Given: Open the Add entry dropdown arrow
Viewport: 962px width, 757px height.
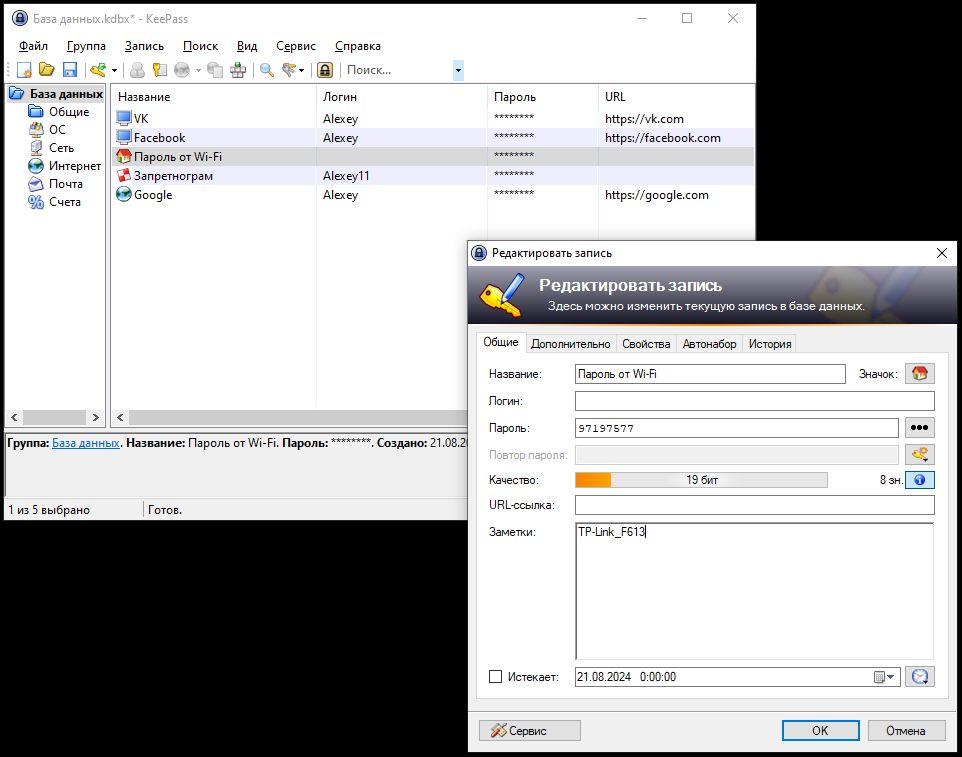Looking at the screenshot, I should pos(114,71).
